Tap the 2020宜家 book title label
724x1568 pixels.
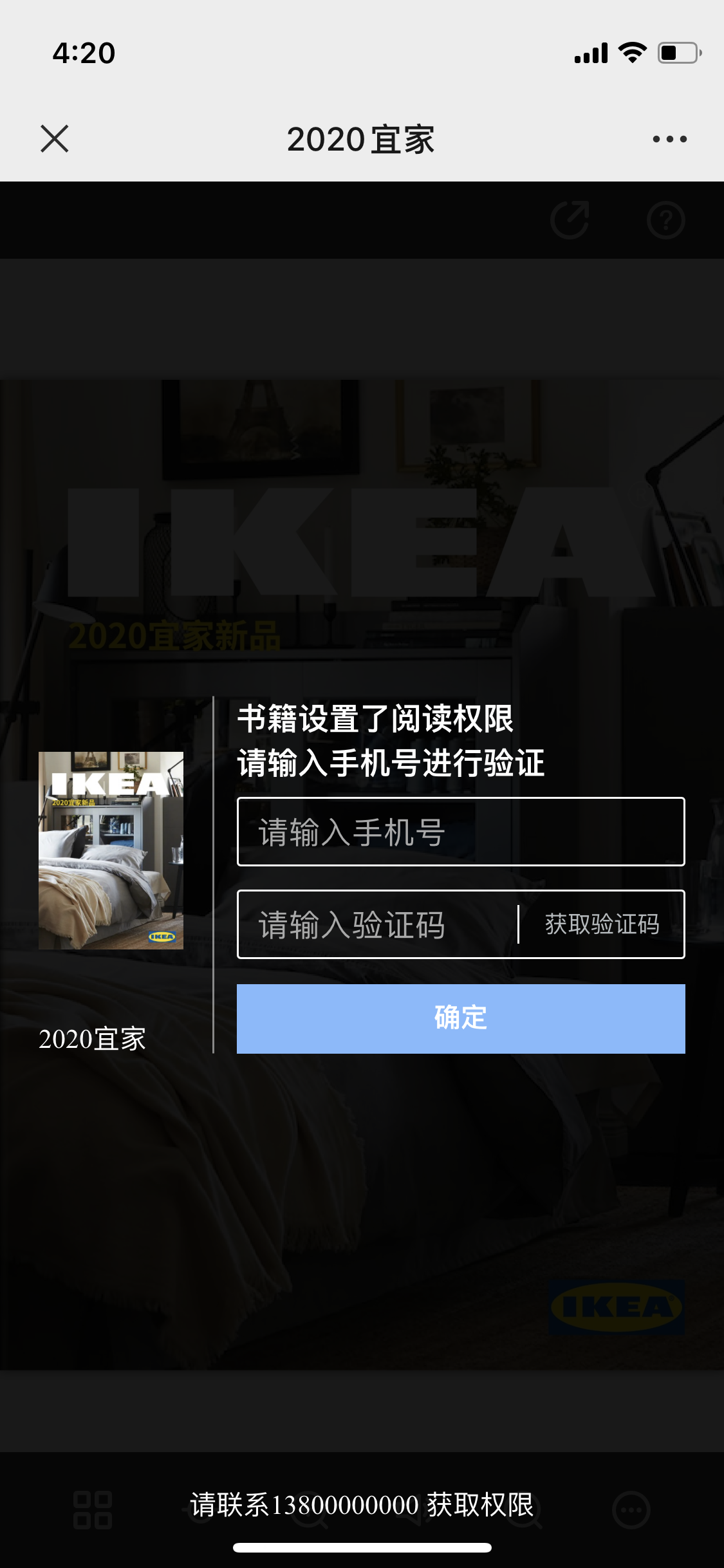[92, 1039]
